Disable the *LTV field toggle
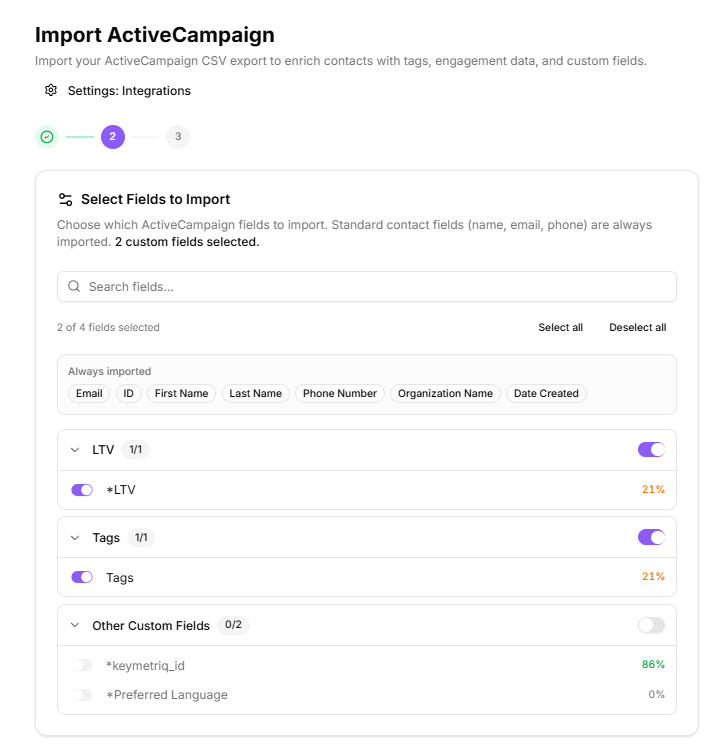Viewport: 721px width, 747px height. coord(82,490)
